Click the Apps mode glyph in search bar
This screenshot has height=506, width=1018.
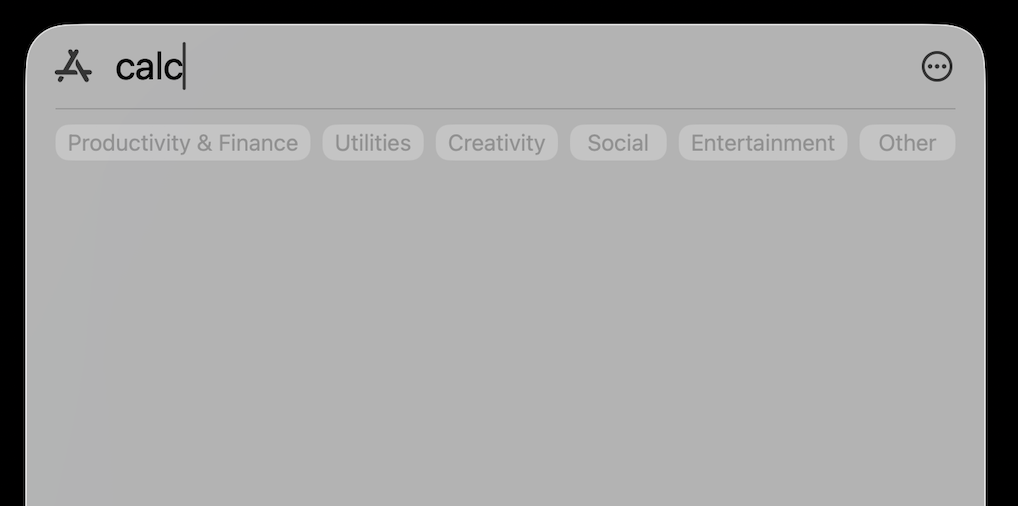point(73,66)
